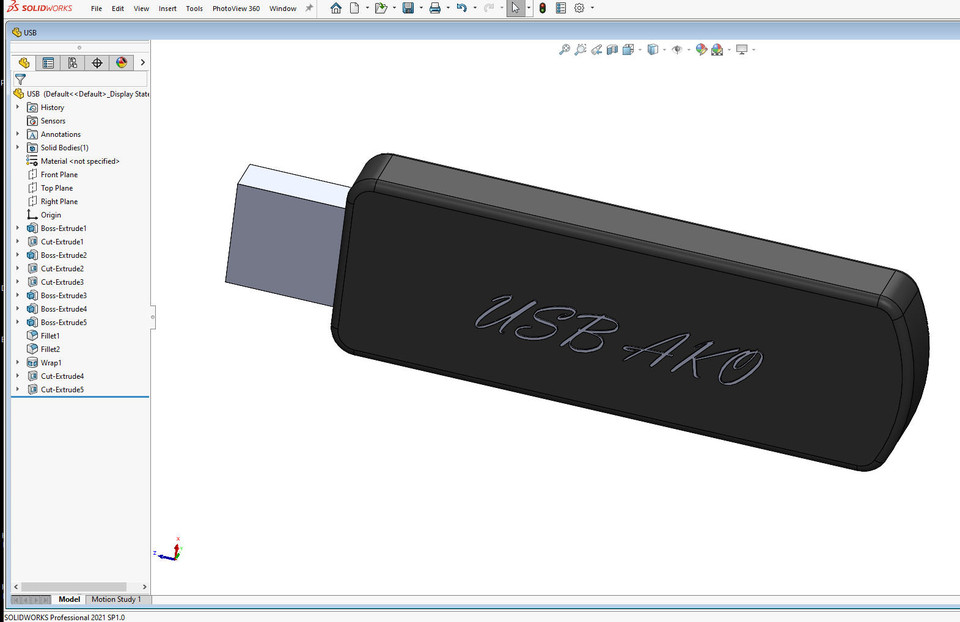Open the Section View tool
The height and width of the screenshot is (622, 960).
coord(612,48)
